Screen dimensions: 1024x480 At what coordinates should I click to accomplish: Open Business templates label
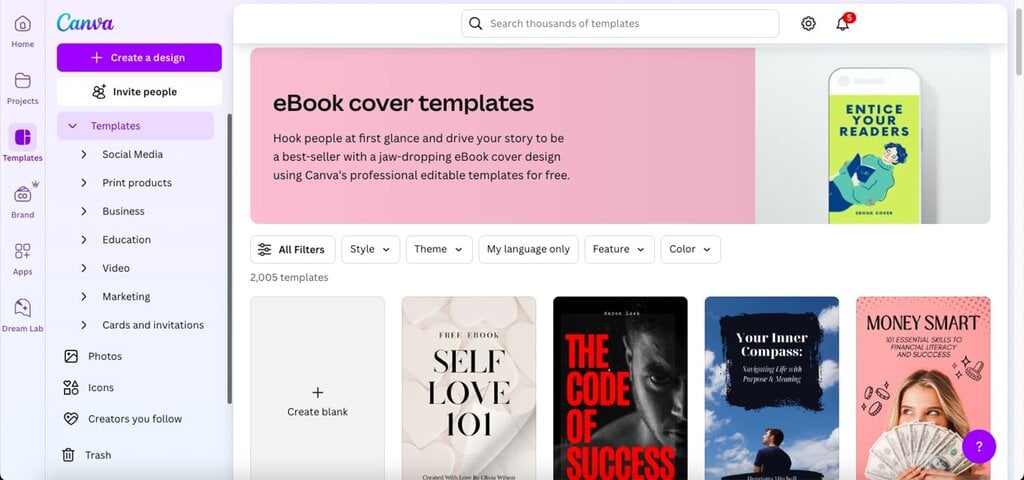pyautogui.click(x=123, y=211)
